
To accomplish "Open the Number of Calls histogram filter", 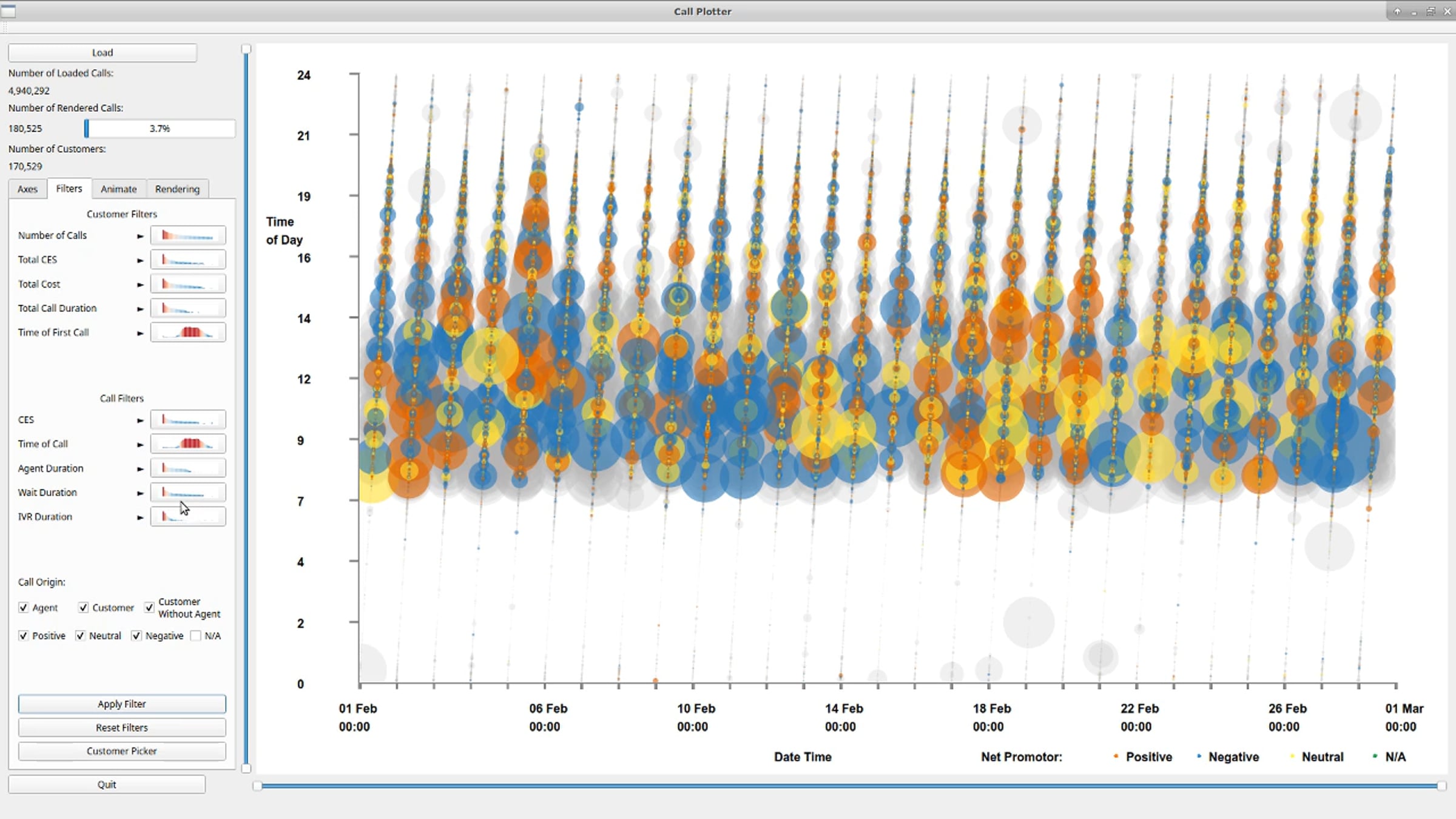I will point(188,235).
